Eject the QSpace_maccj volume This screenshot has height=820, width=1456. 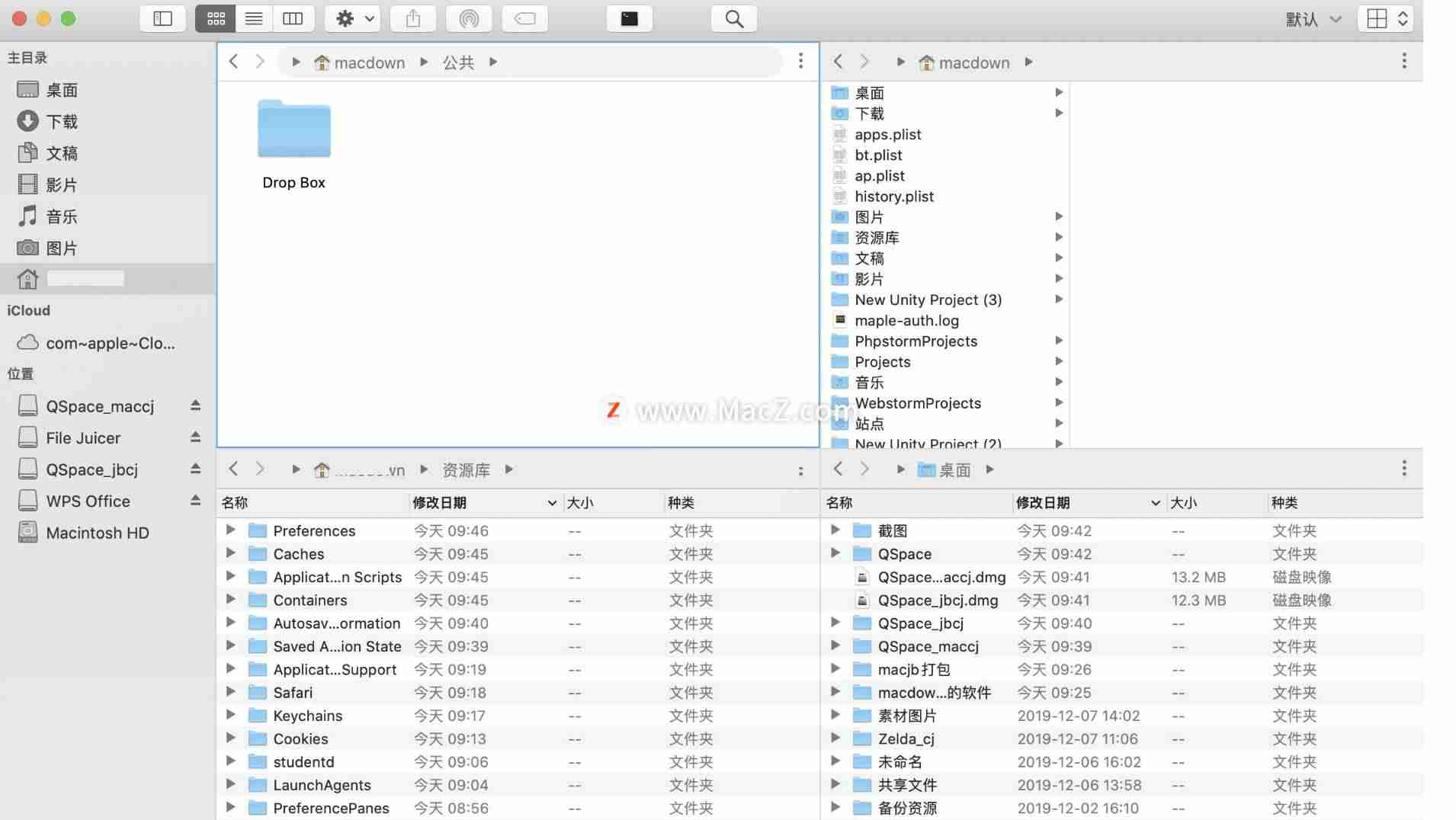[x=196, y=405]
